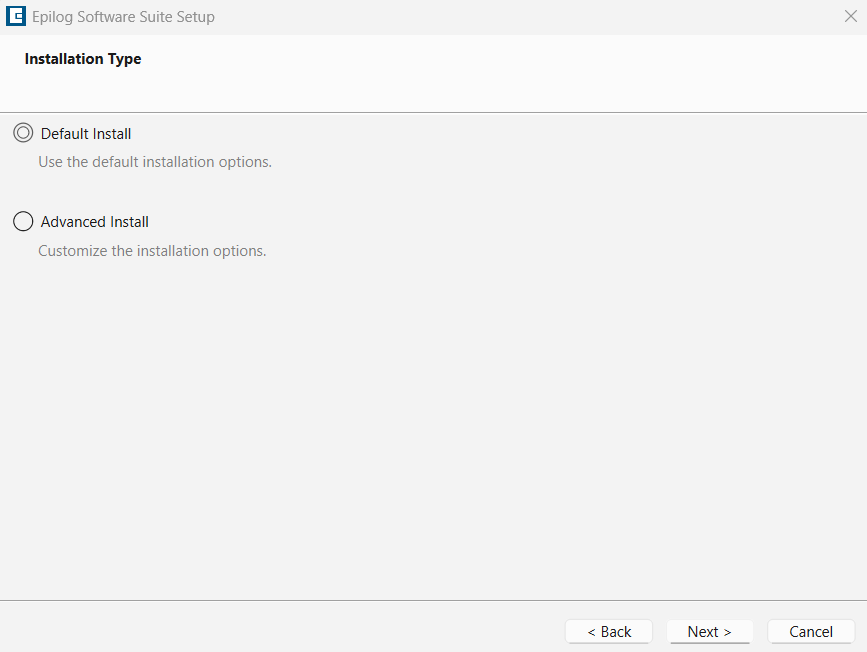
Task: Choose Default Install for standard setup
Action: click(x=22, y=133)
